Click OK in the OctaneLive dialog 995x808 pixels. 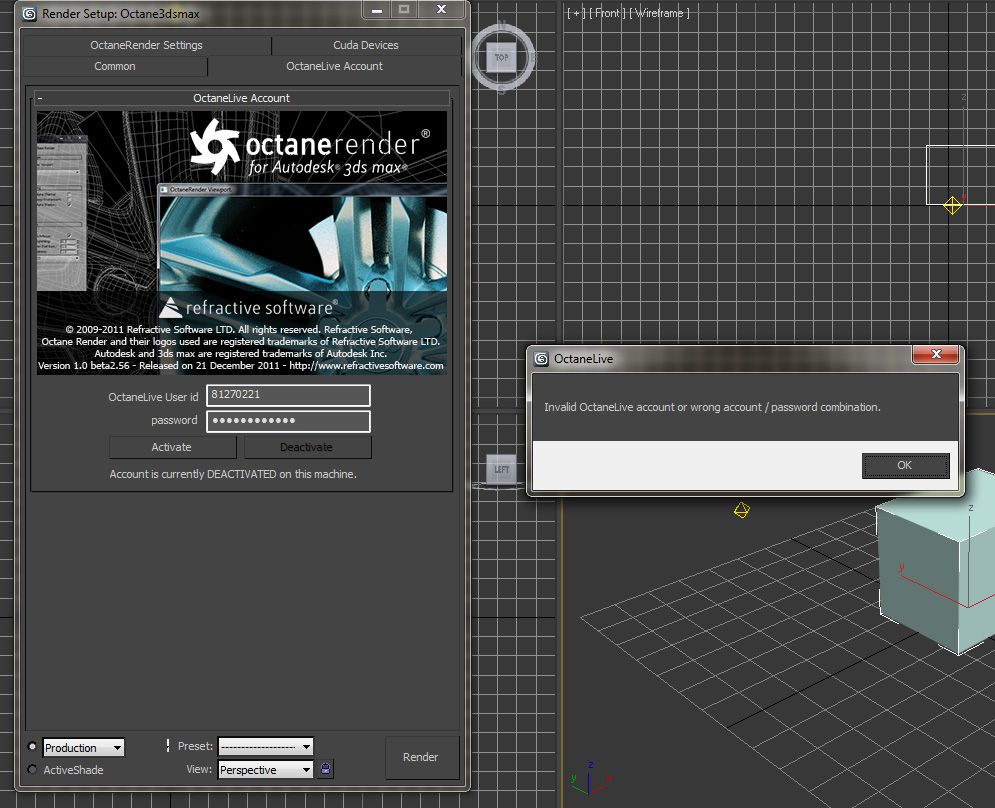tap(905, 465)
